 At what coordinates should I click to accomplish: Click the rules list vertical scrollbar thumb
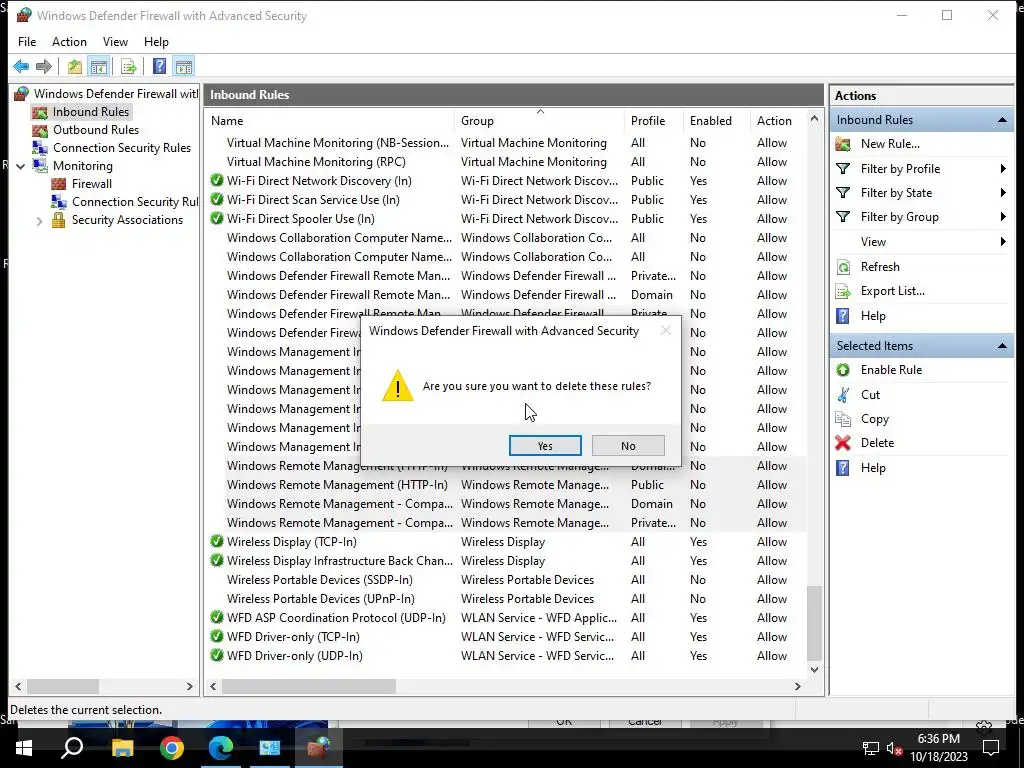coord(814,624)
